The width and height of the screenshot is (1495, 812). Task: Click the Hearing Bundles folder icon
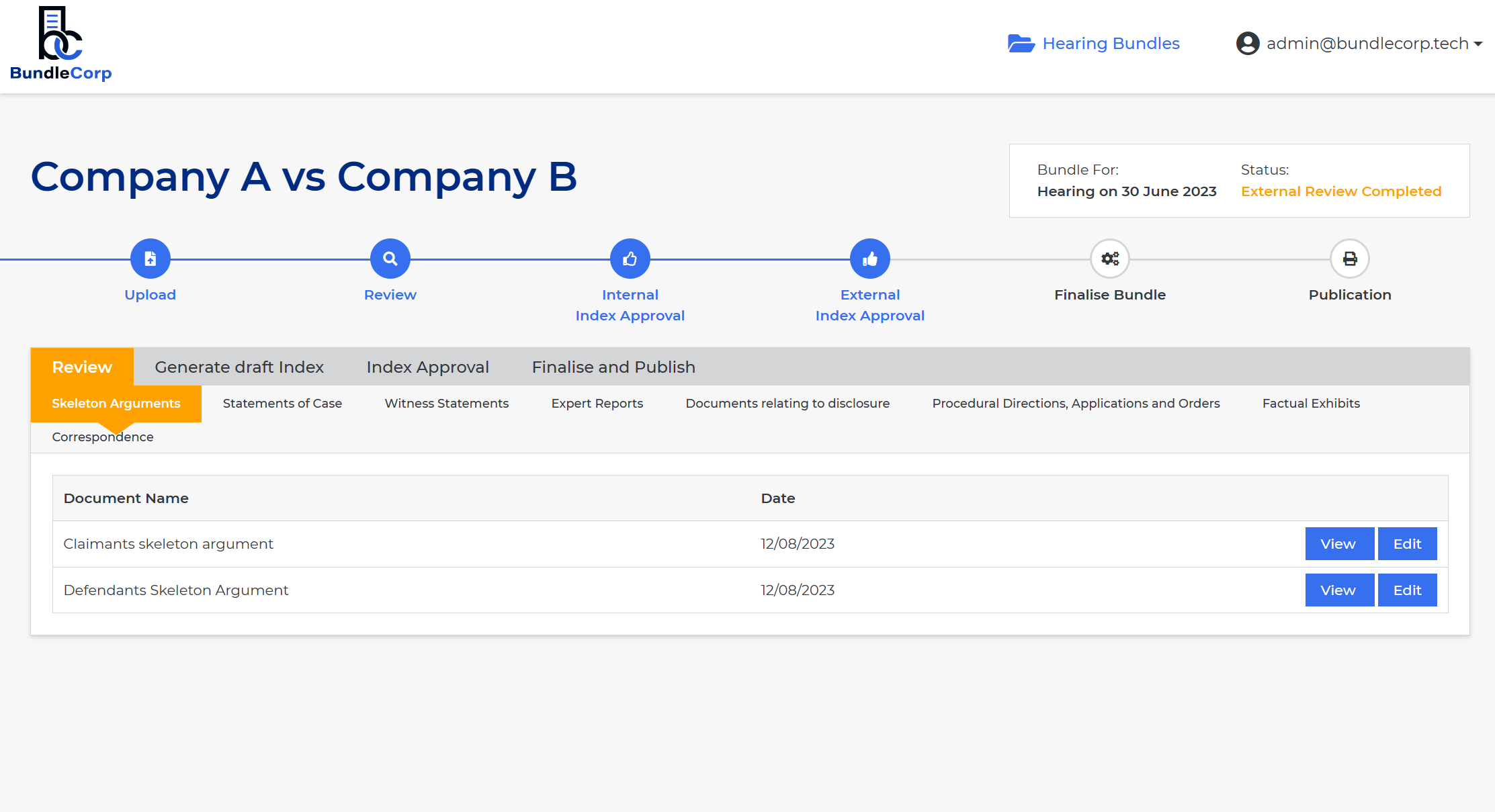click(1021, 44)
